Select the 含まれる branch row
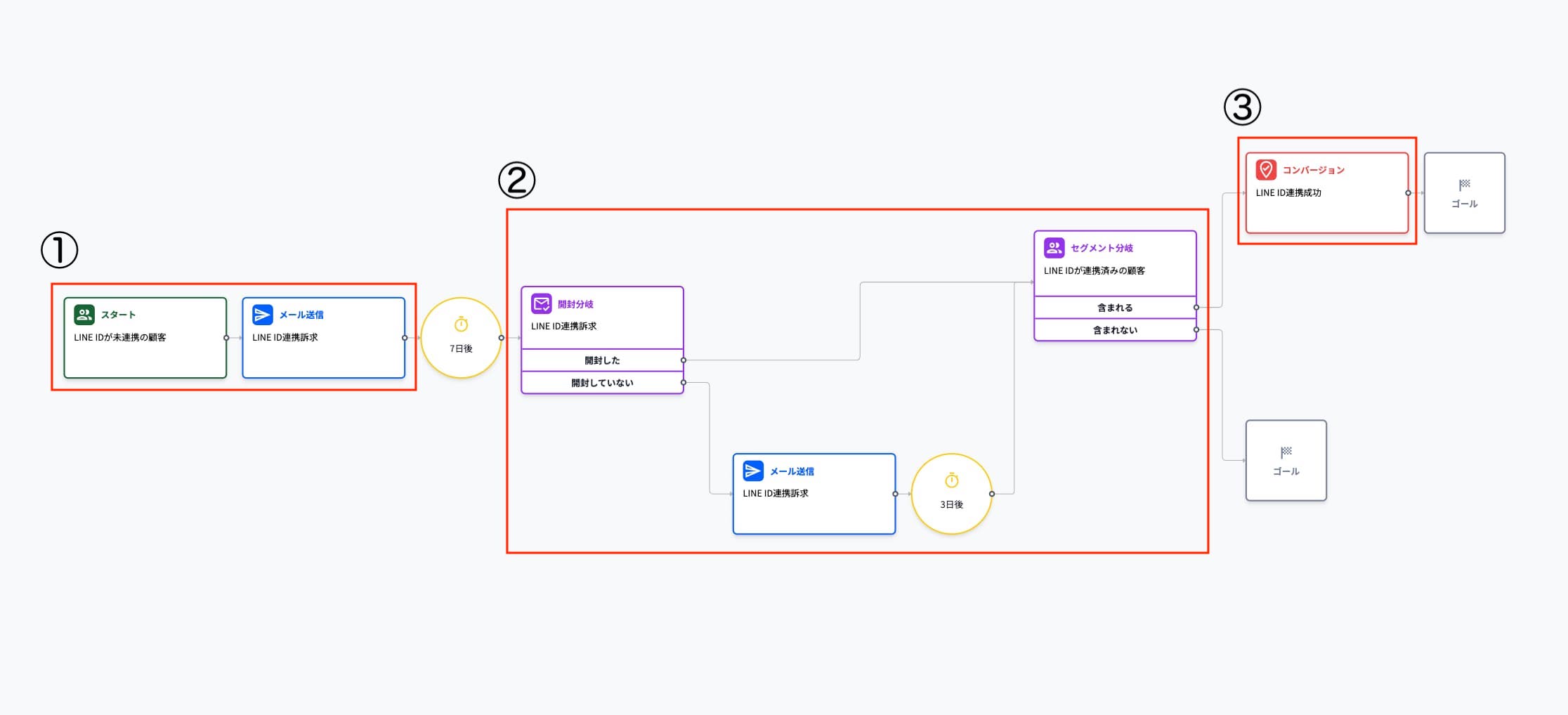This screenshot has width=1568, height=715. tap(1115, 308)
